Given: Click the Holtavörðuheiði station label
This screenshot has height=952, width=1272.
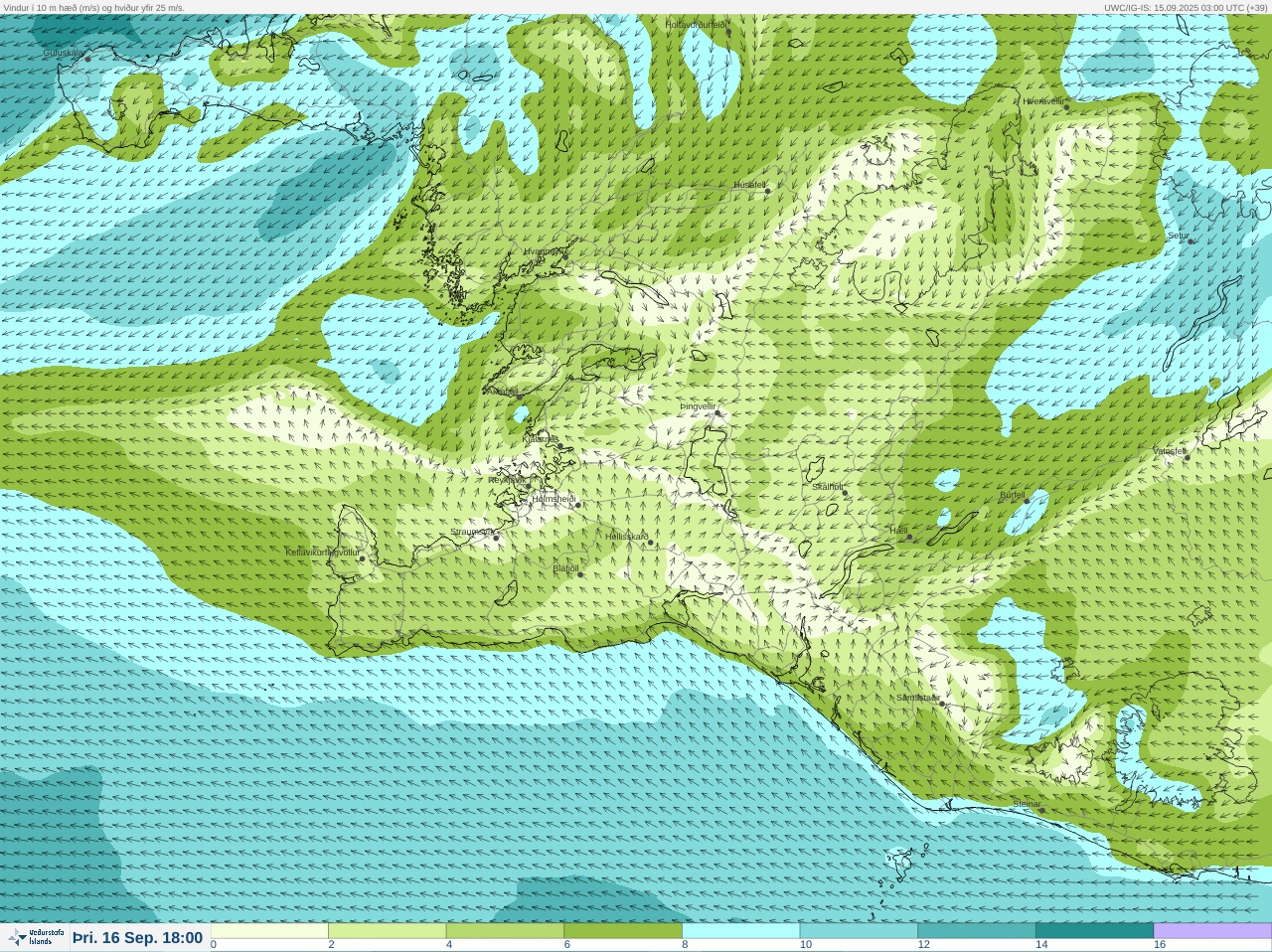Looking at the screenshot, I should (x=696, y=24).
